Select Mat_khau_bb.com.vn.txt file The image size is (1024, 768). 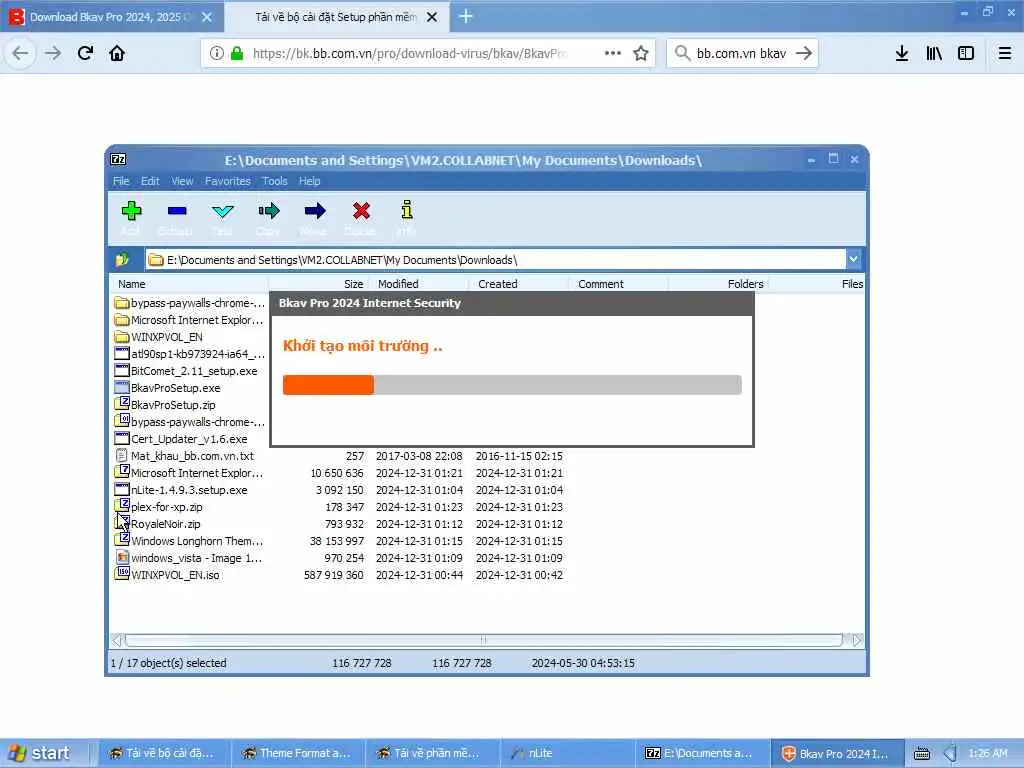(x=184, y=456)
